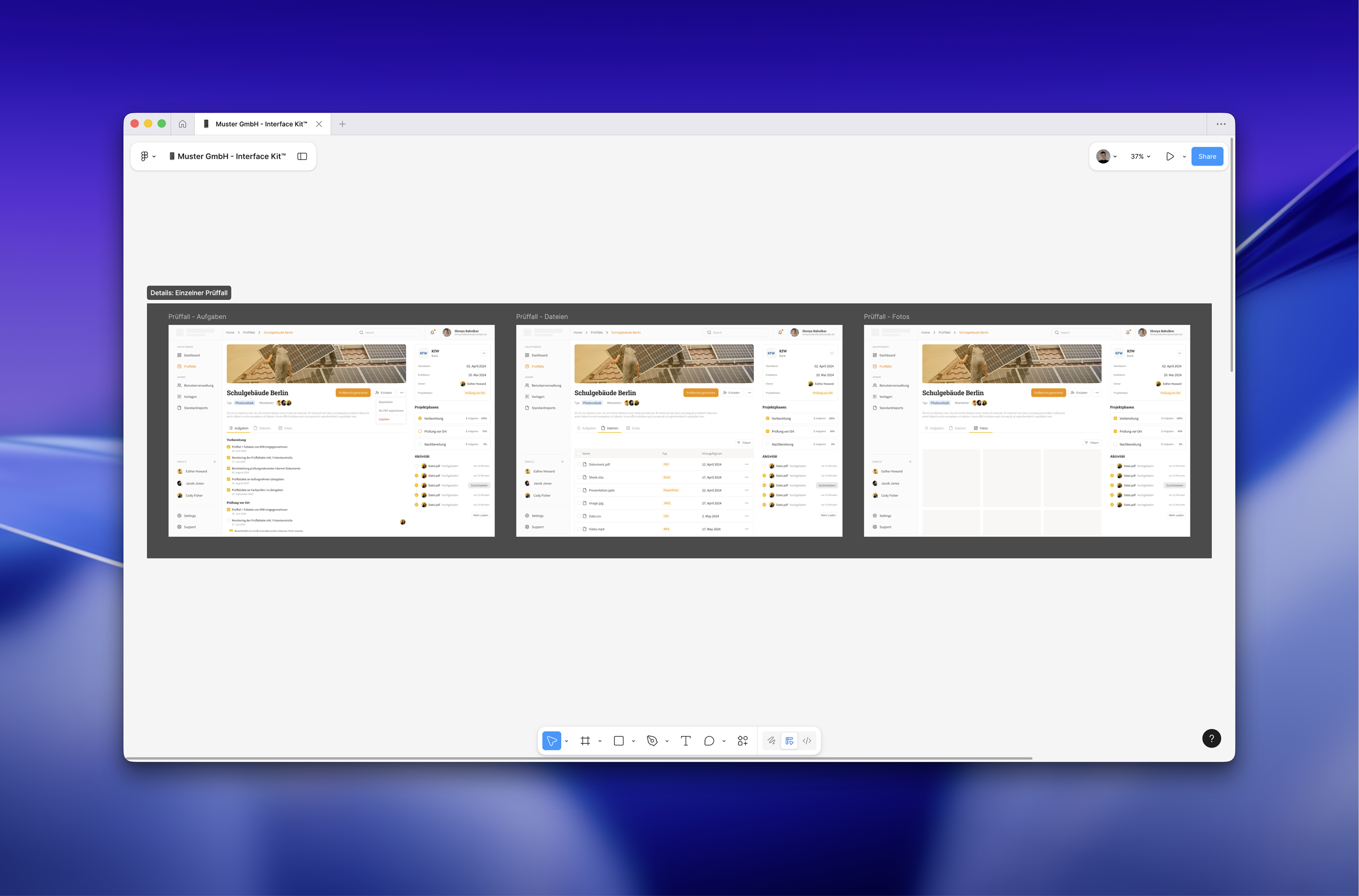
Task: Click the blue Share button
Action: [1207, 156]
